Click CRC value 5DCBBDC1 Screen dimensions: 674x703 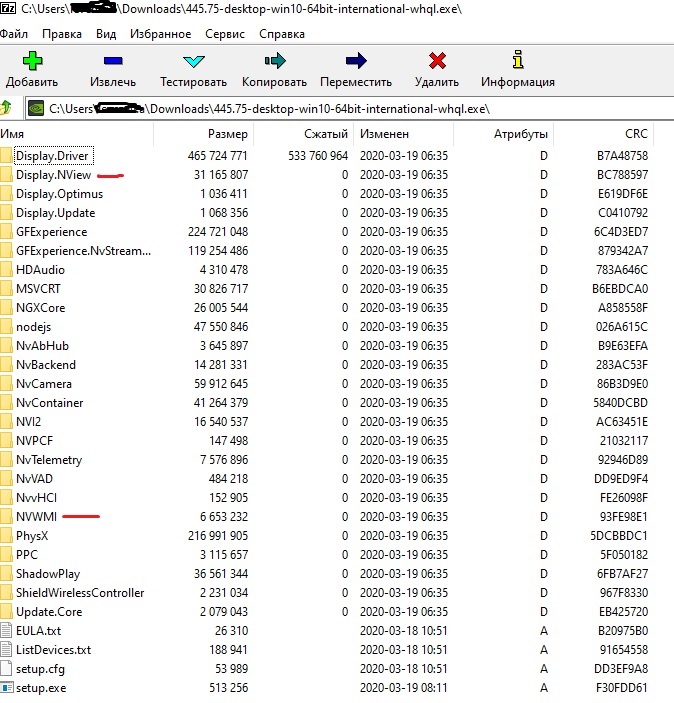(619, 535)
